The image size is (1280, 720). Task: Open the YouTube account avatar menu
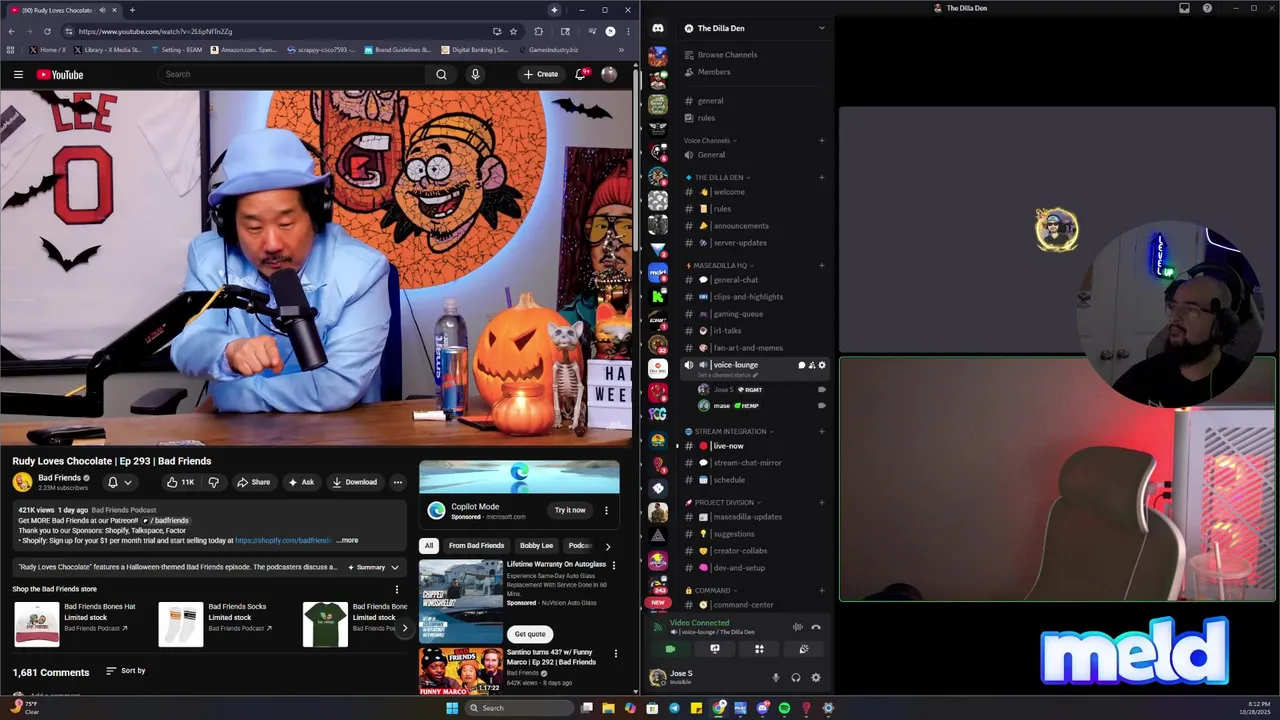pos(608,74)
